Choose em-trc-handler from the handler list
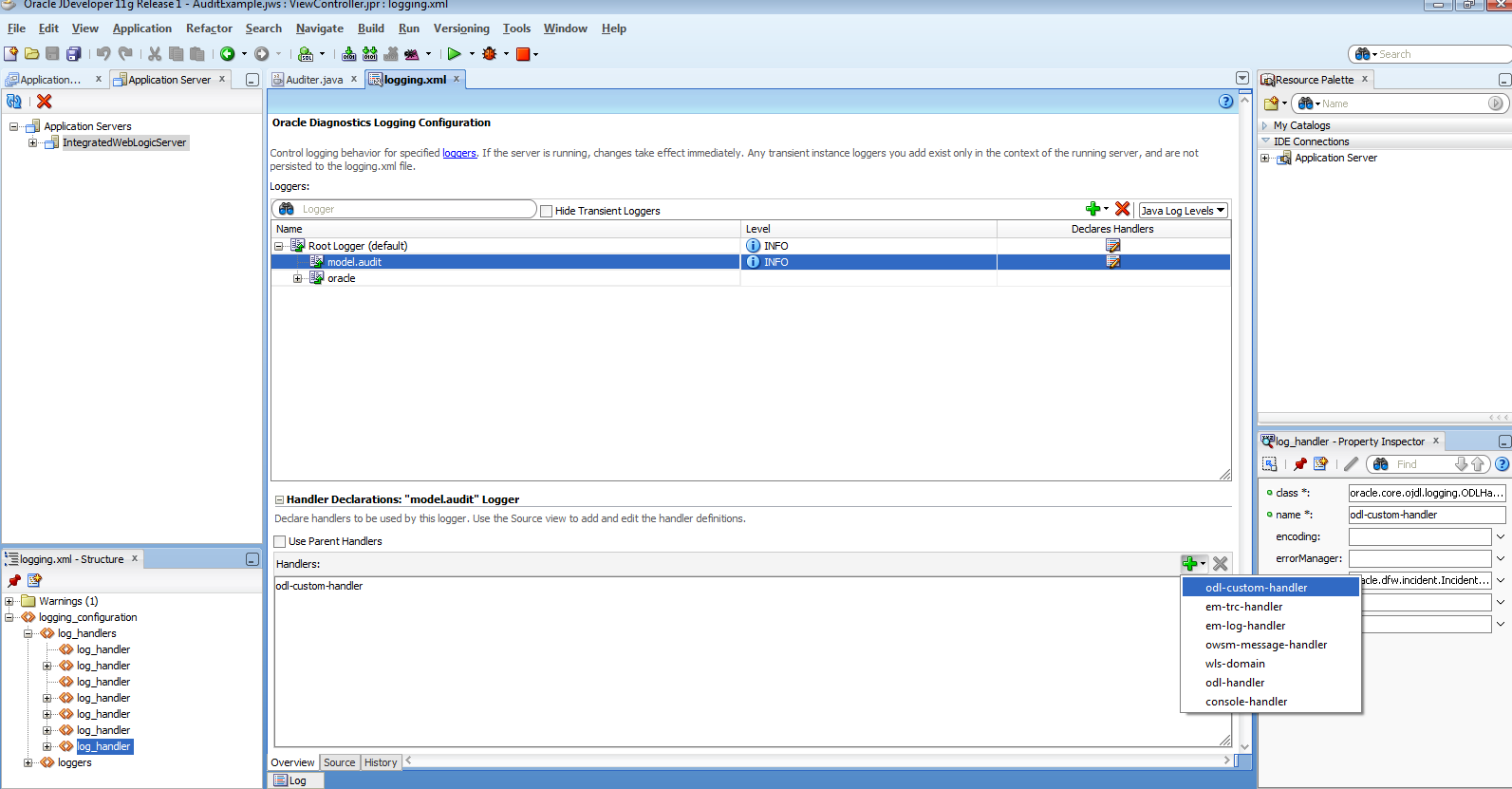 1271,607
